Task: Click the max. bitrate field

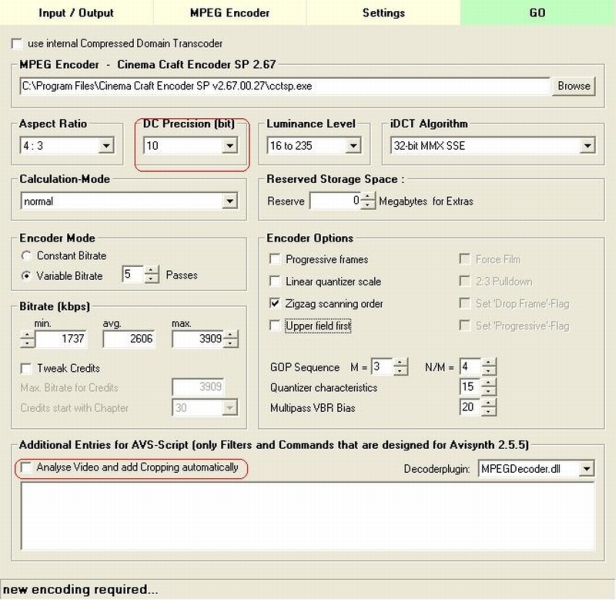Action: click(198, 339)
